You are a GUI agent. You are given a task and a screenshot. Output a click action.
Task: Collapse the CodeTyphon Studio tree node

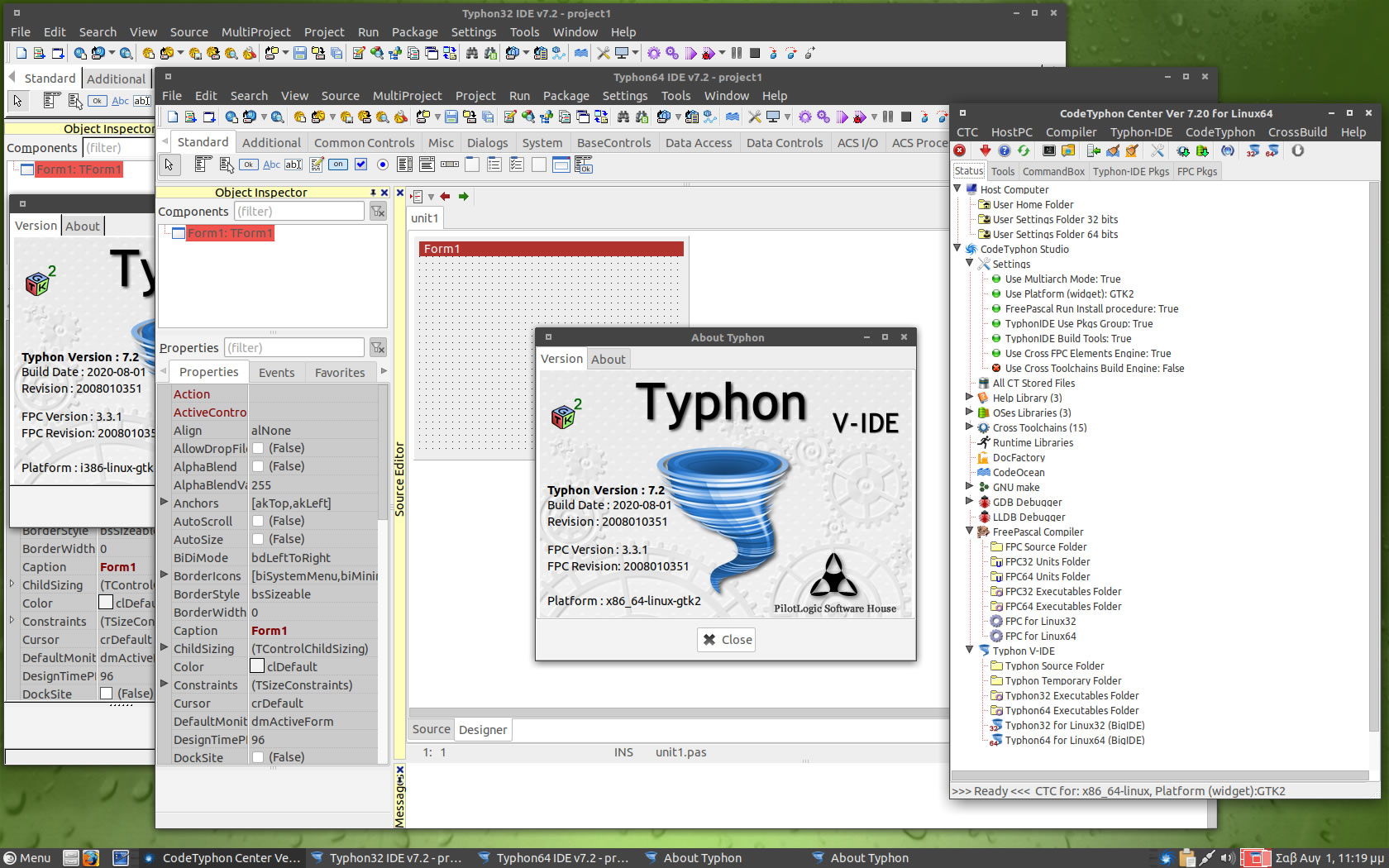(x=957, y=248)
